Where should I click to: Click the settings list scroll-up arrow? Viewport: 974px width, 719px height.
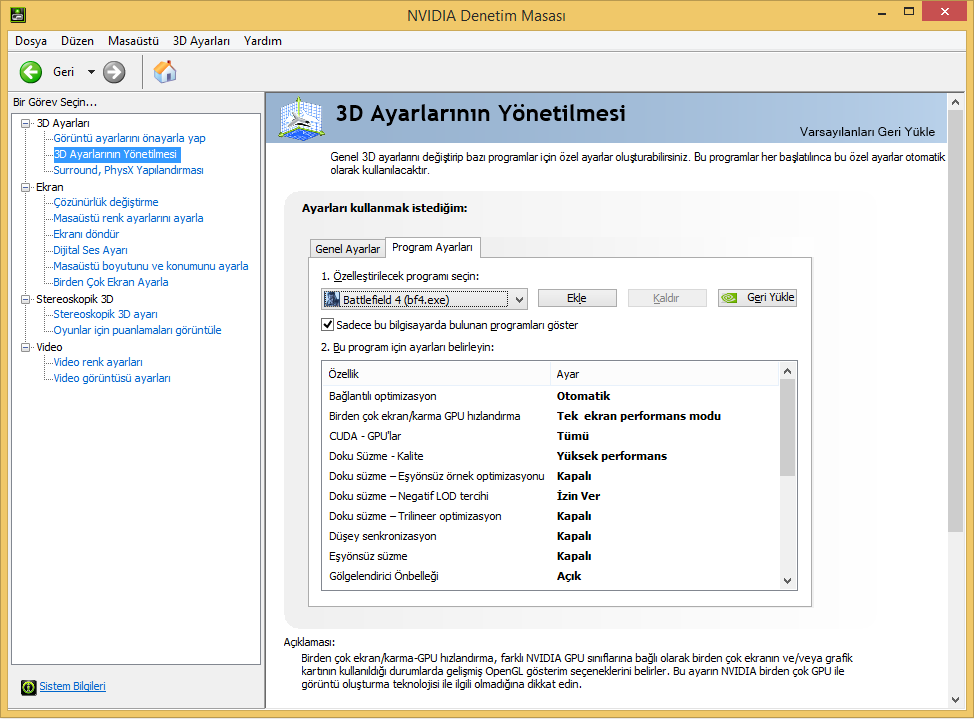[787, 371]
